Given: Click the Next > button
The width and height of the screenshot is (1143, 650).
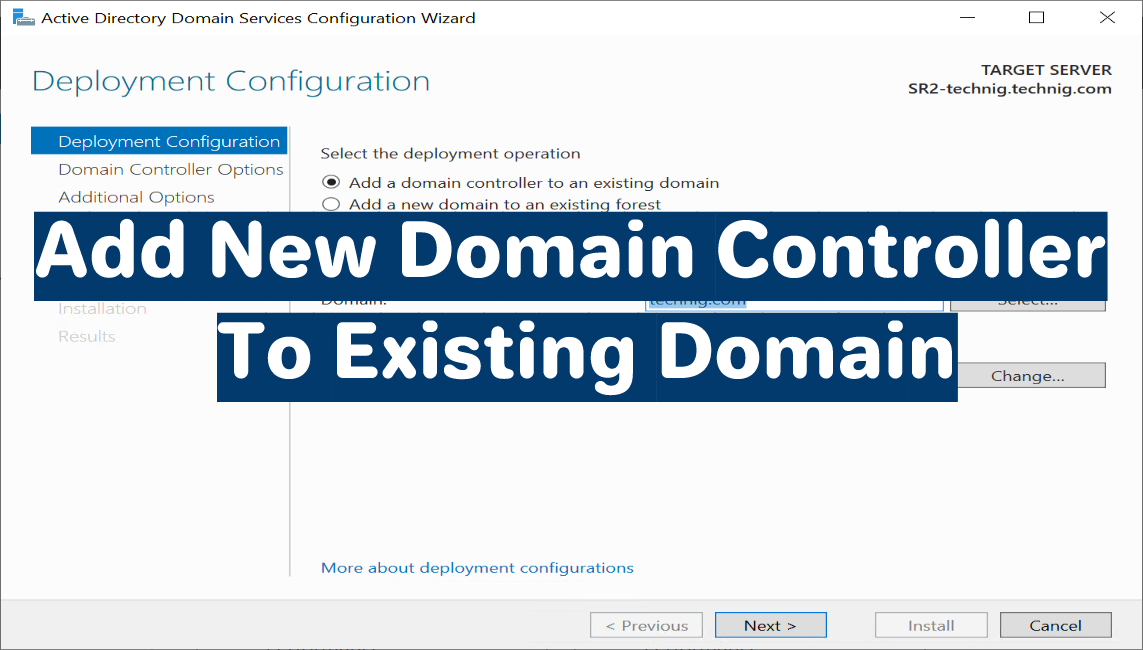Looking at the screenshot, I should (x=771, y=625).
